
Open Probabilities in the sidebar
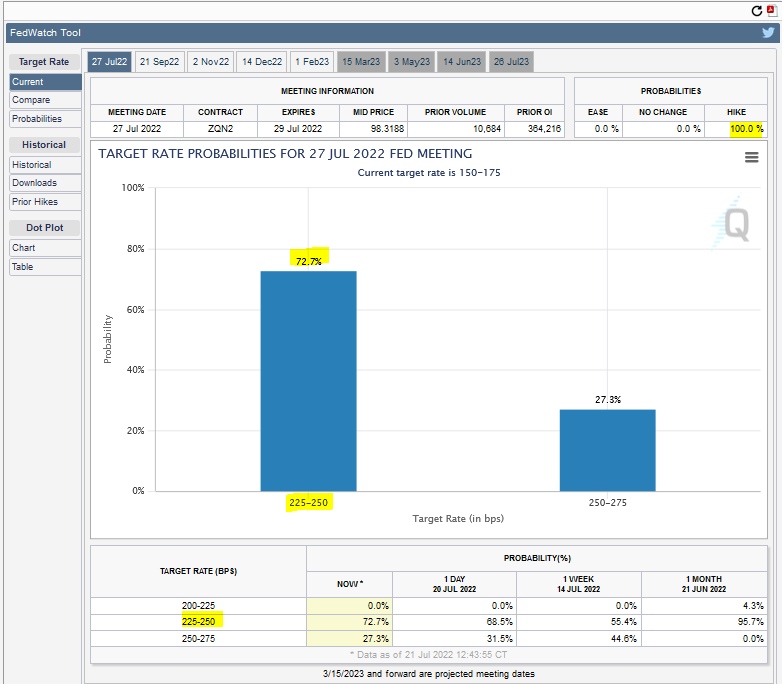pyautogui.click(x=45, y=119)
